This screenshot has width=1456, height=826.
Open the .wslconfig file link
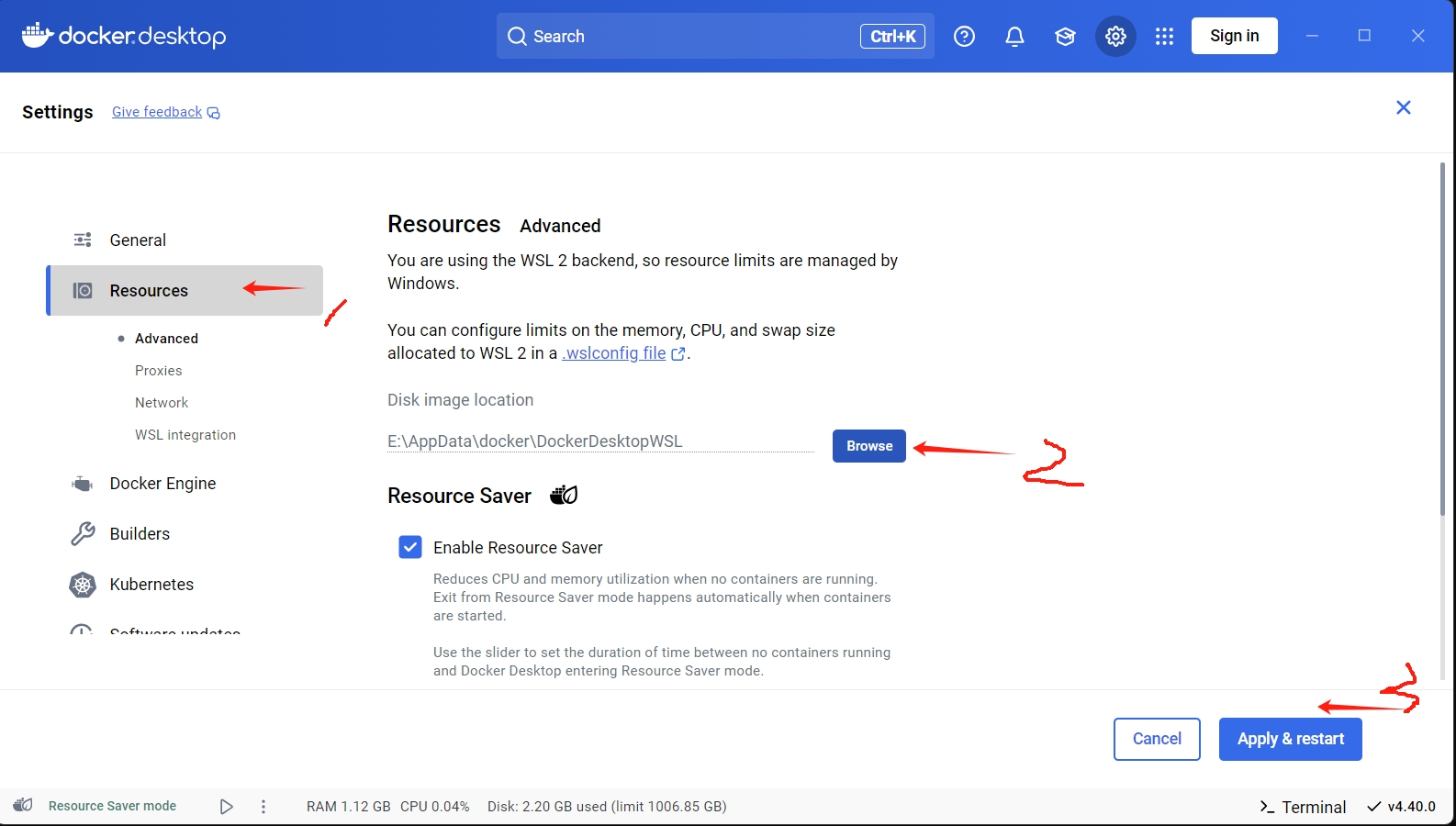pos(614,353)
